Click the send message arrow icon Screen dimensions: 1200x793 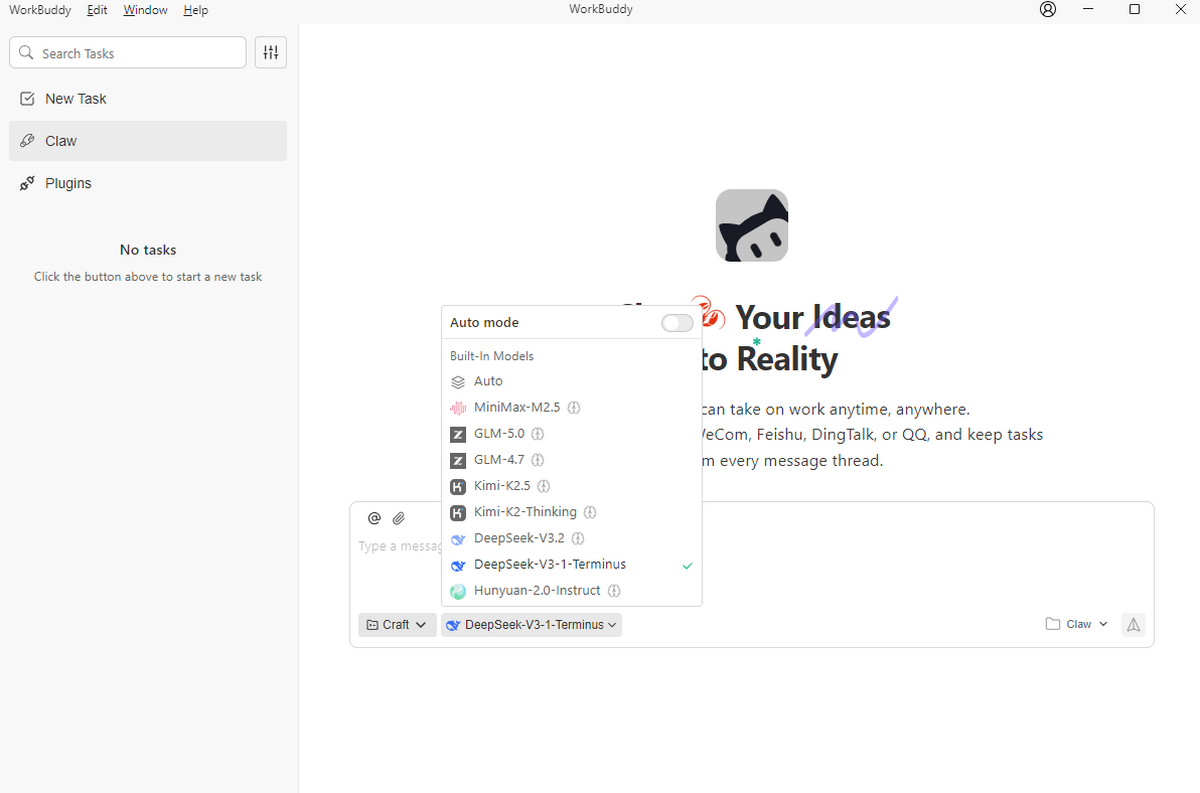tap(1133, 624)
